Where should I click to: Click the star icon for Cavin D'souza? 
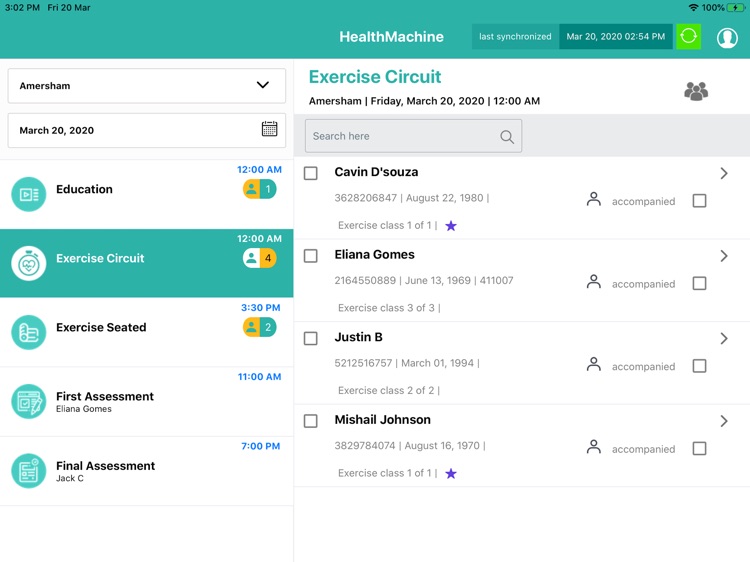[451, 226]
